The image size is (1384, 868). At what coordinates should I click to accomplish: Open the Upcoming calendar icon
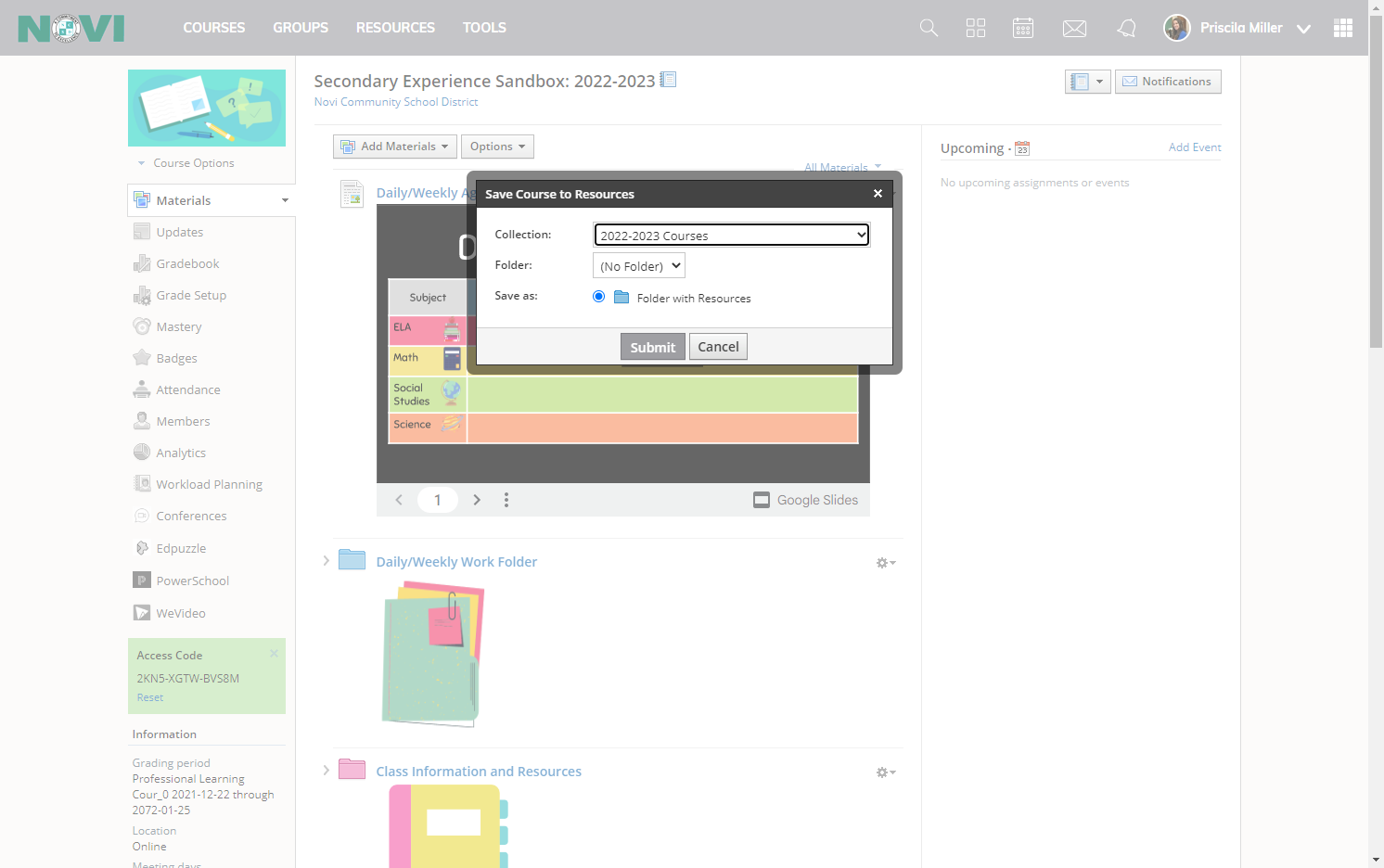tap(1022, 148)
